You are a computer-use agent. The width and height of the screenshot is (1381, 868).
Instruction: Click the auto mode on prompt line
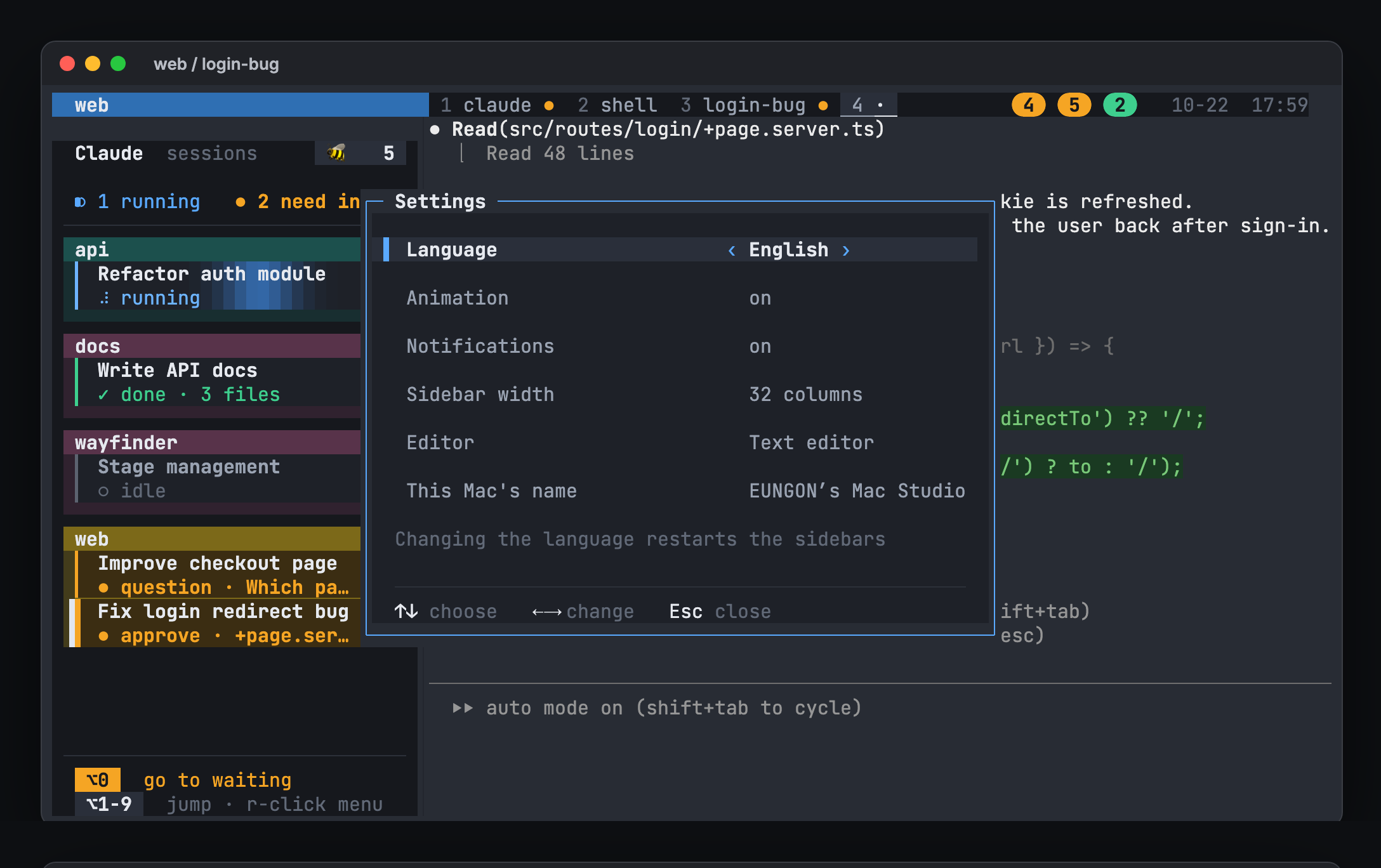657,707
